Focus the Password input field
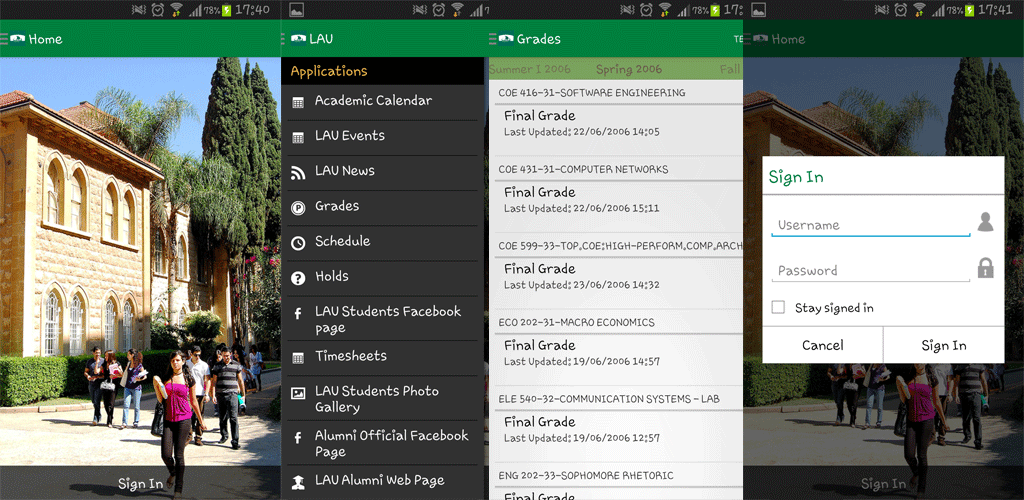This screenshot has width=1024, height=500. click(x=871, y=271)
